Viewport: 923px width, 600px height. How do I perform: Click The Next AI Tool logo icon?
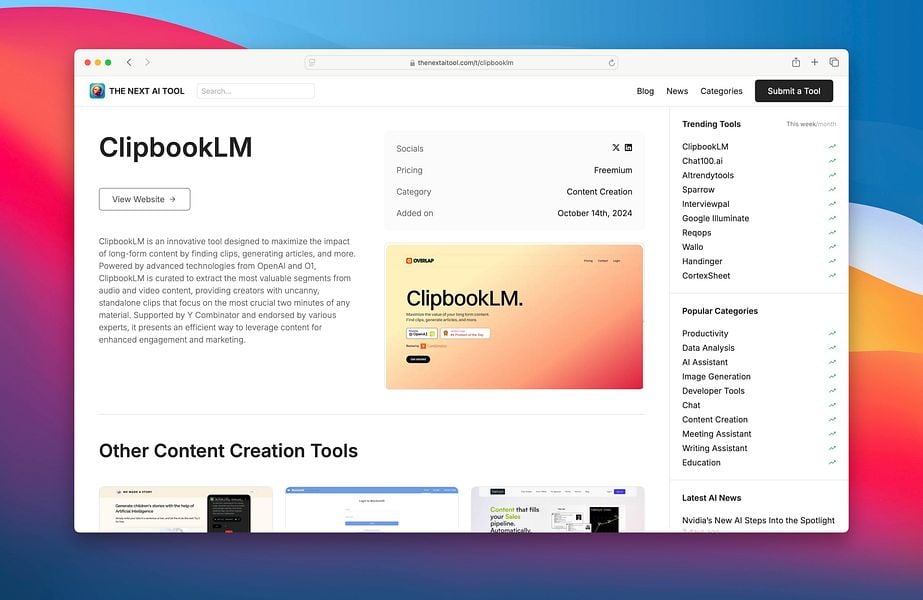(x=97, y=91)
